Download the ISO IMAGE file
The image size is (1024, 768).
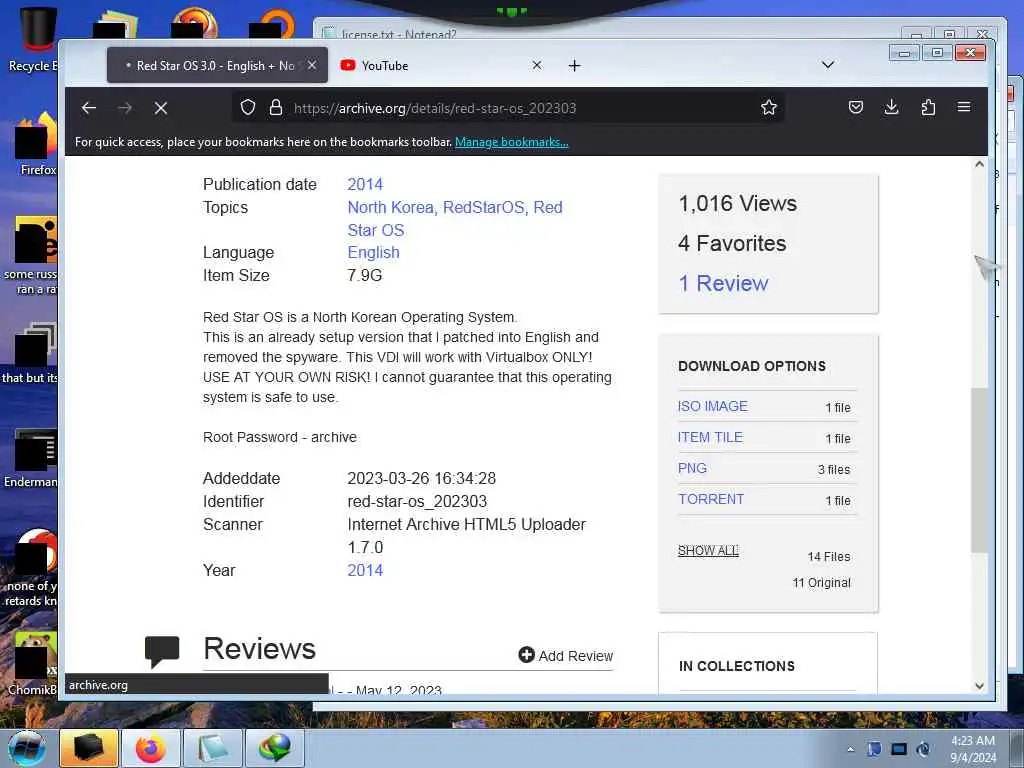[x=712, y=406]
